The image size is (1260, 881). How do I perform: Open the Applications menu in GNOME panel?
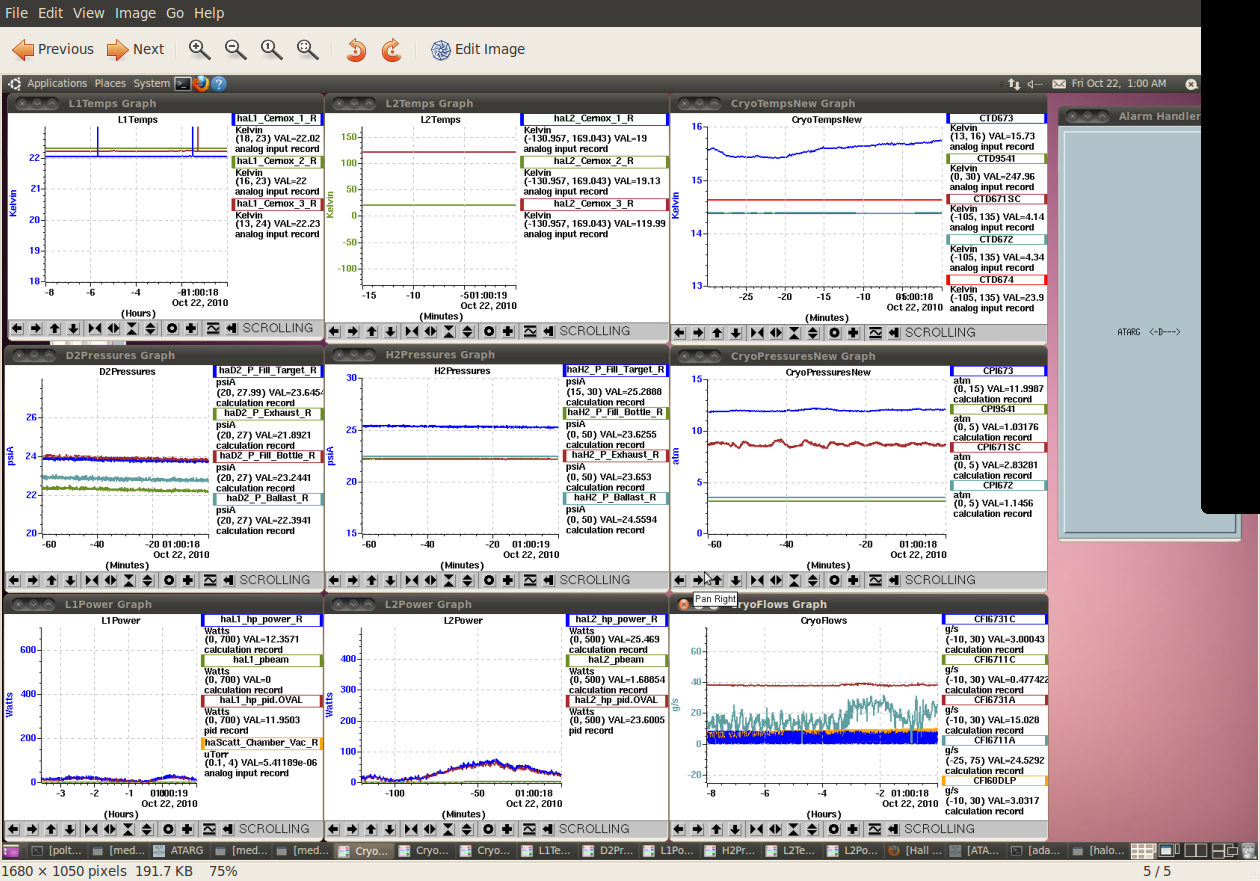click(x=57, y=84)
